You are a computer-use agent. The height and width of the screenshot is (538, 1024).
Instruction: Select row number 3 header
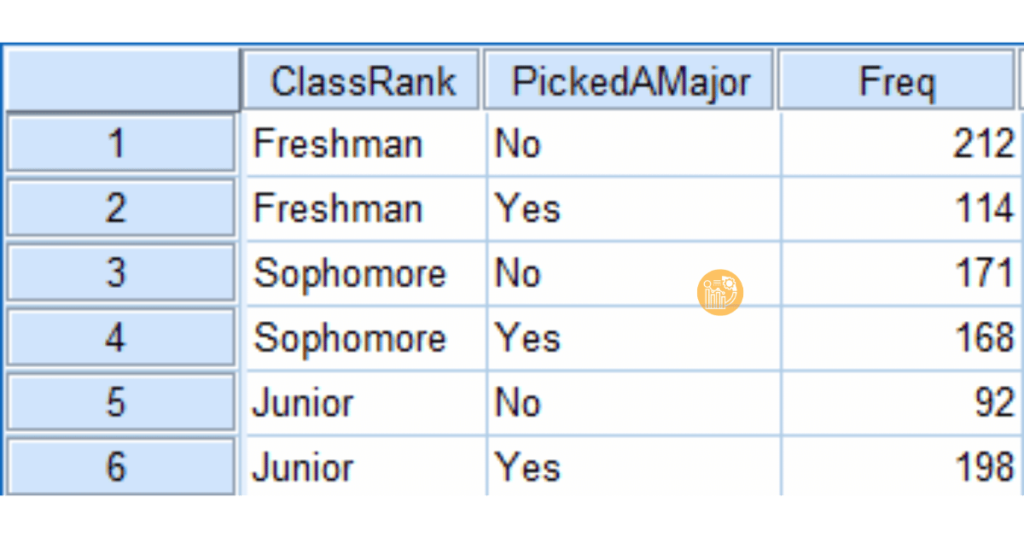pos(120,273)
